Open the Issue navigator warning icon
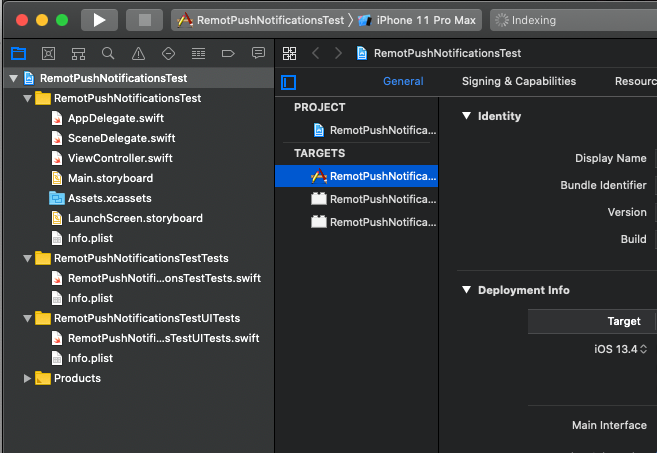 [138, 53]
